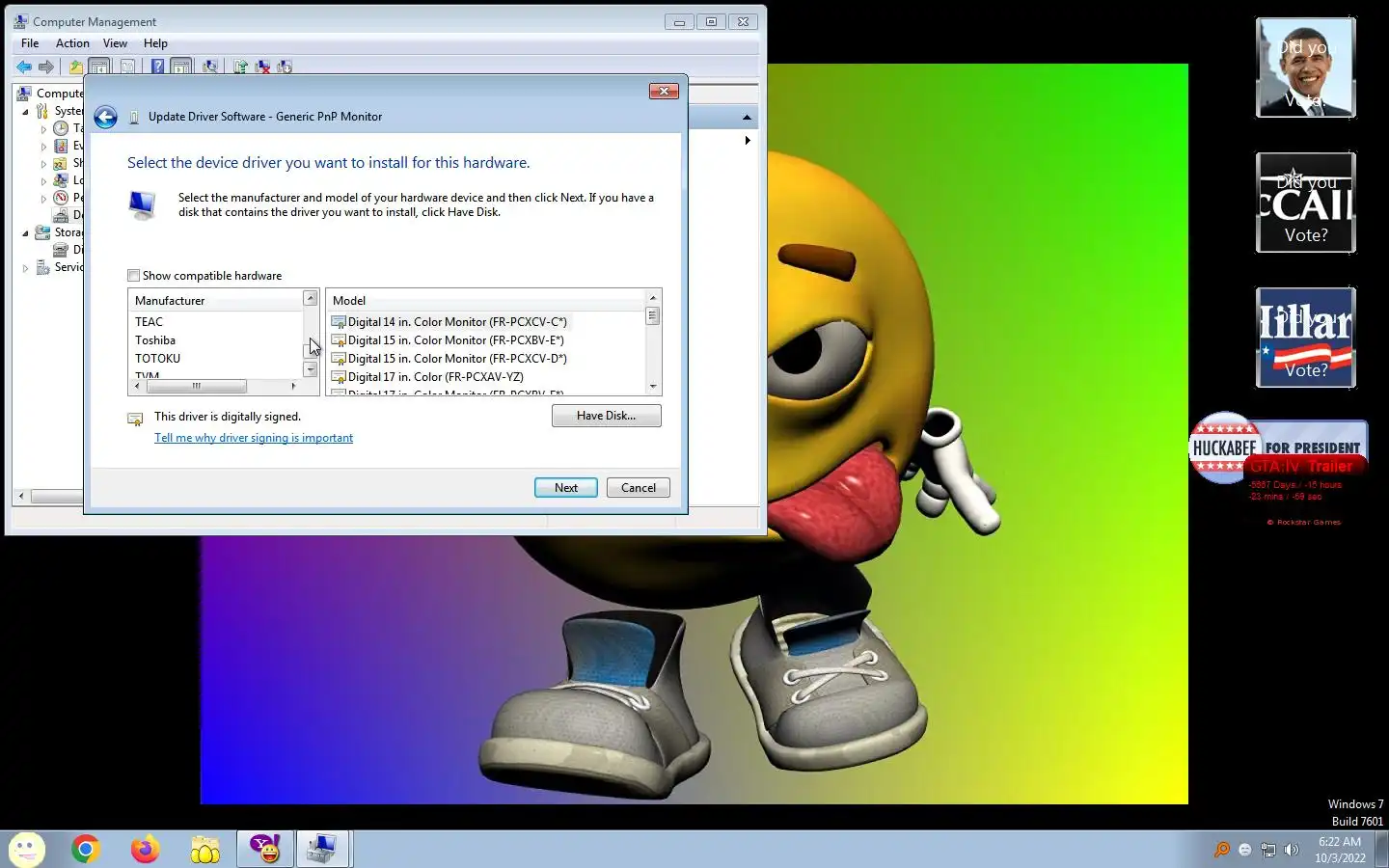Click Uninstall device red X toolbar icon
Viewport: 1389px width, 868px height.
click(262, 67)
